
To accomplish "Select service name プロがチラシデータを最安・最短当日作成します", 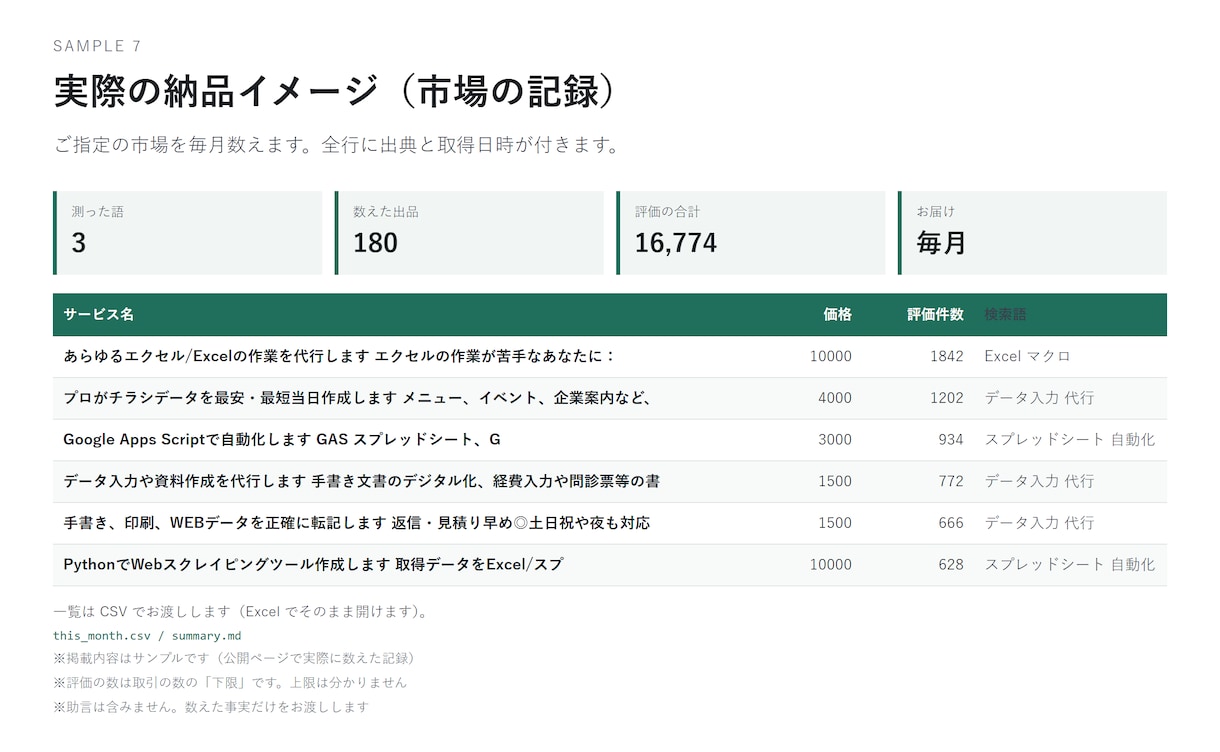I will coord(358,398).
